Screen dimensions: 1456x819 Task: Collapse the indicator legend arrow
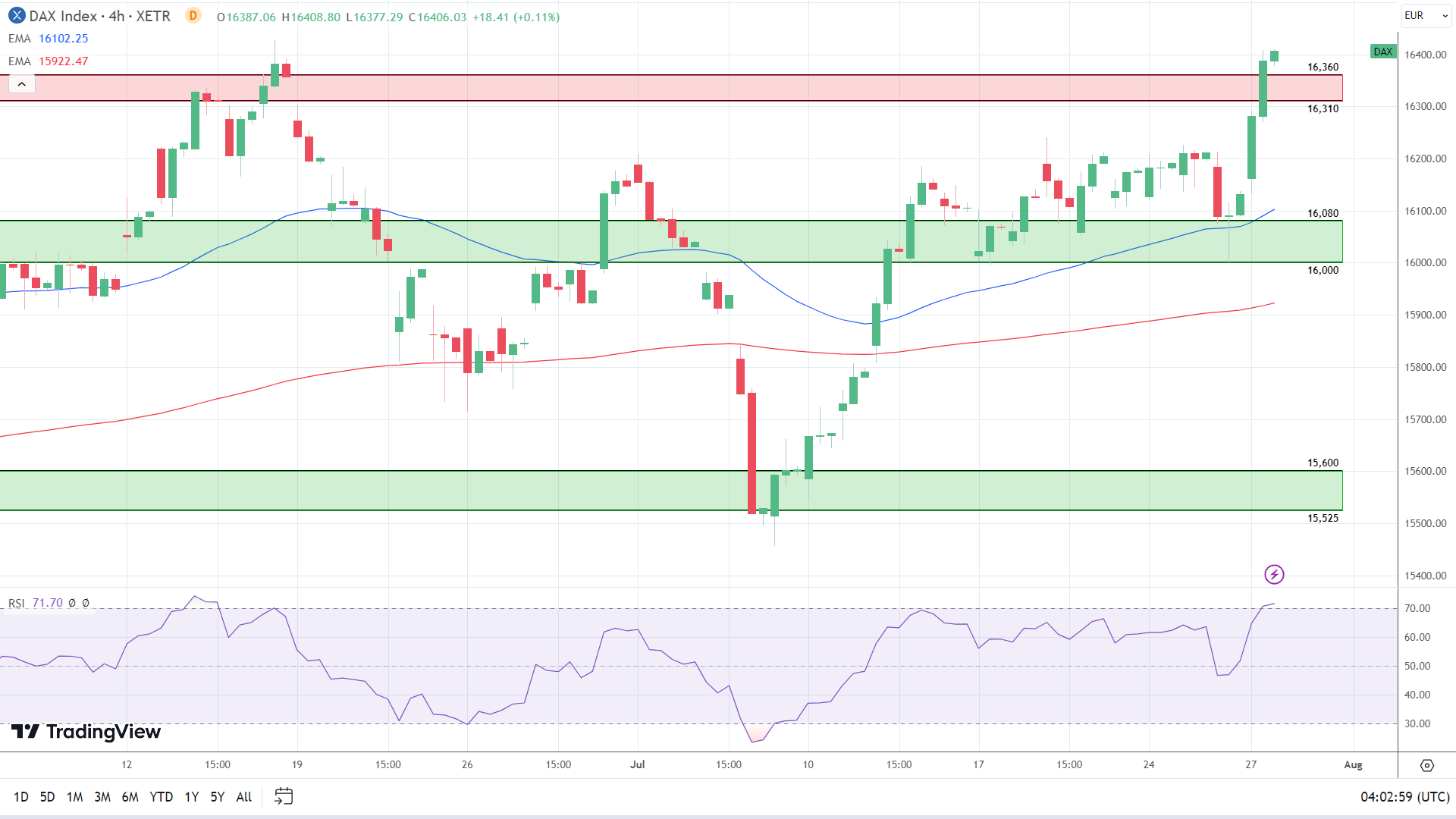tap(22, 84)
